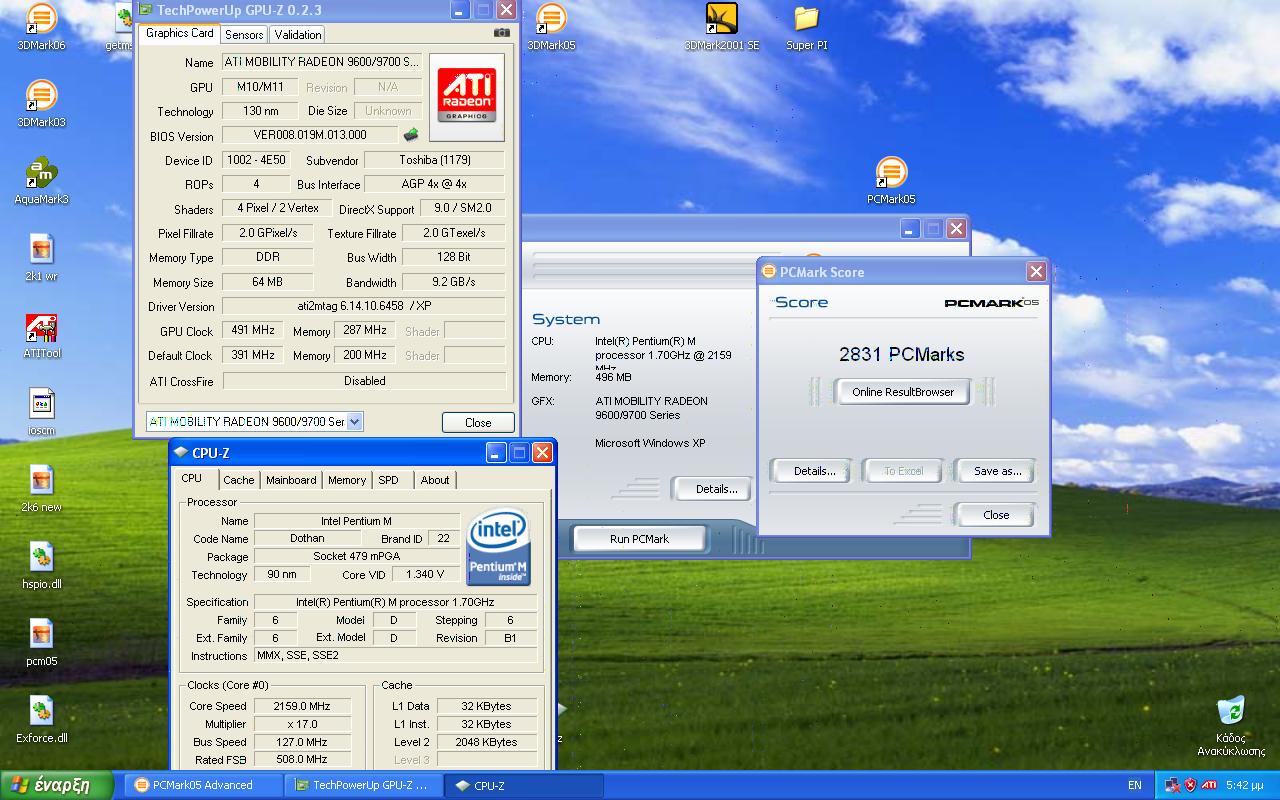The height and width of the screenshot is (800, 1280).
Task: Launch AquaMark3 from the desktop
Action: [x=41, y=181]
